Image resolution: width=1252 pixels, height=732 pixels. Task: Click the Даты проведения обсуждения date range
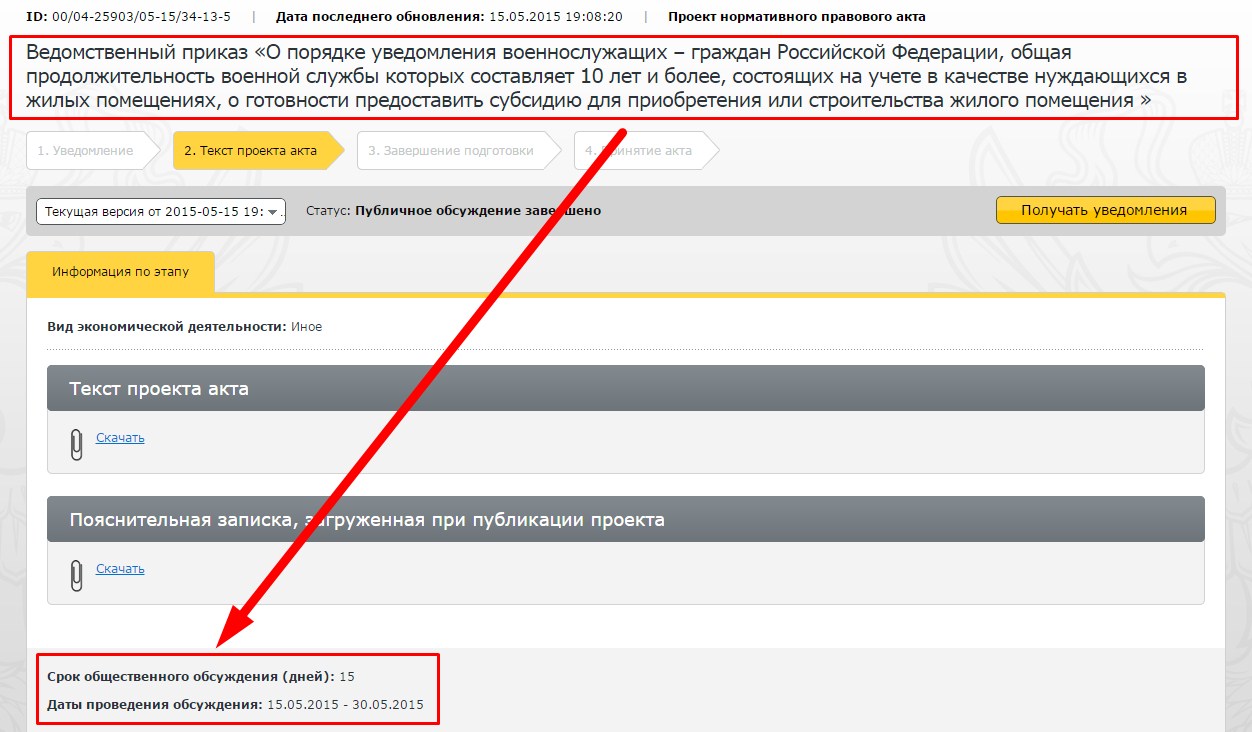345,705
